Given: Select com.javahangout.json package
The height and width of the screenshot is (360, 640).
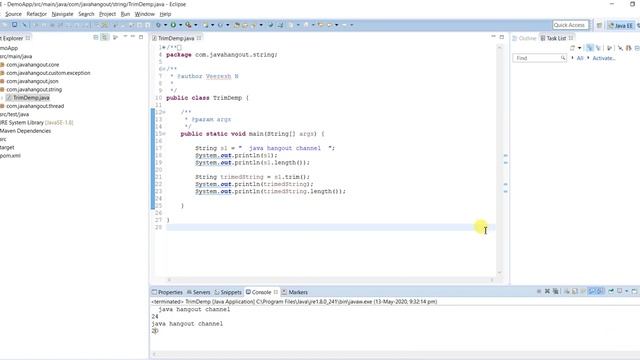Looking at the screenshot, I should coord(32,81).
